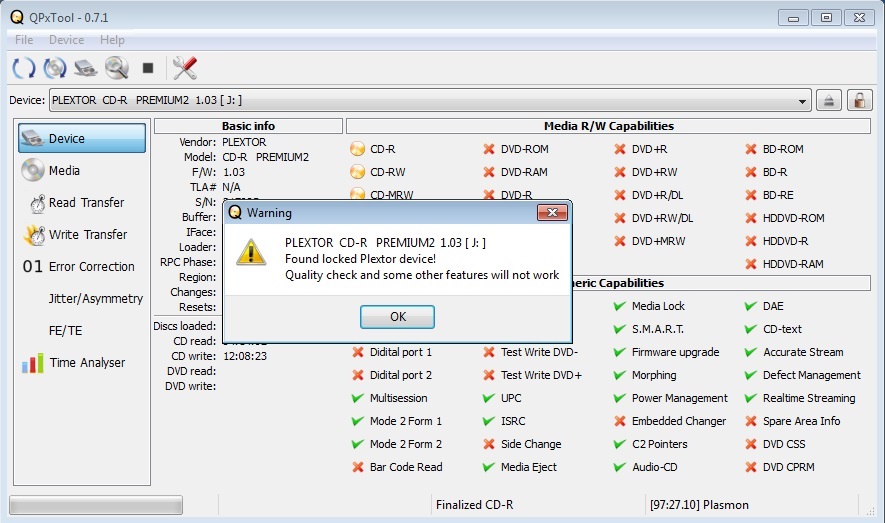
Task: Click the red X beside BD-ROM
Action: (x=751, y=149)
